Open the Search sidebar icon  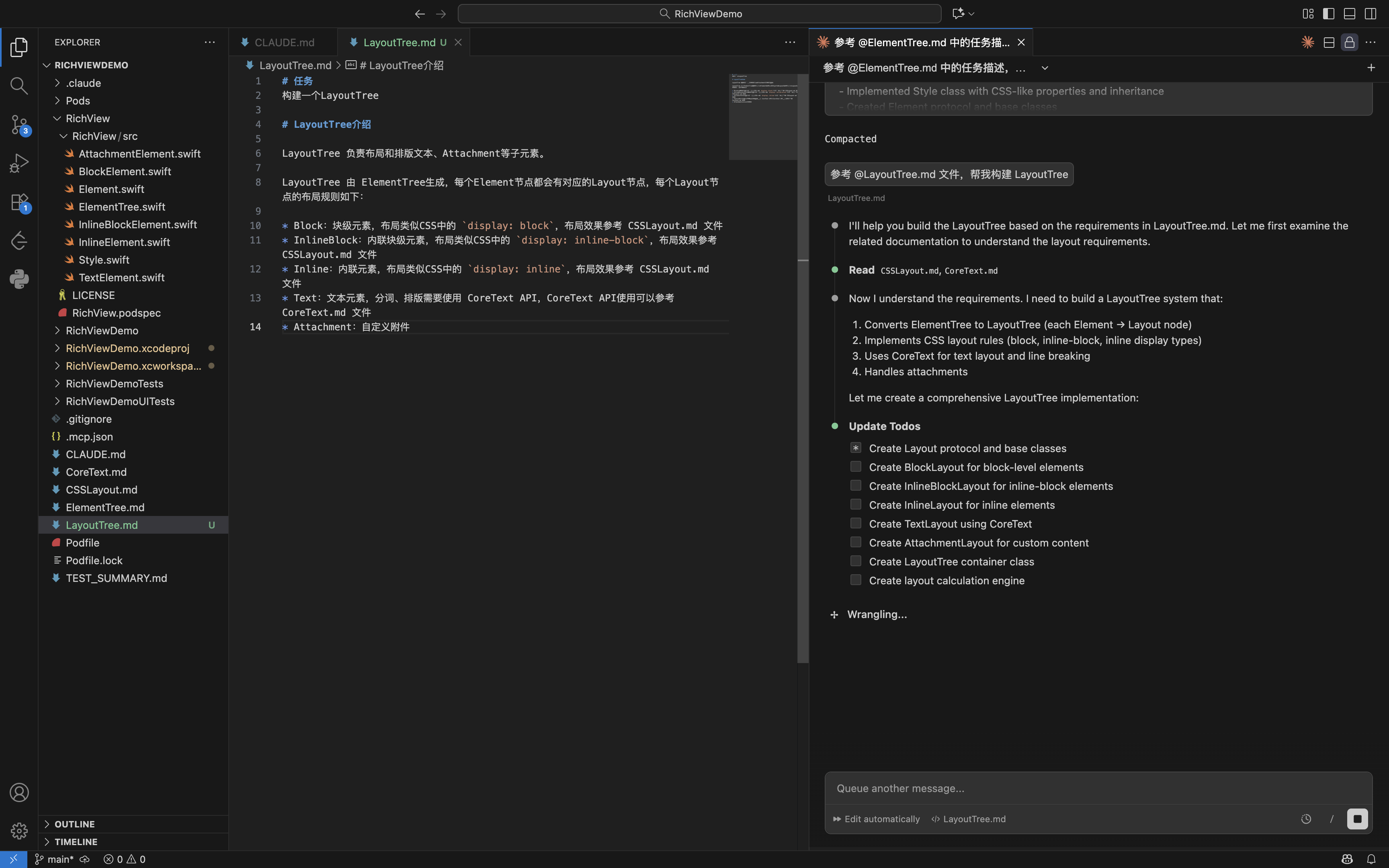(x=19, y=86)
